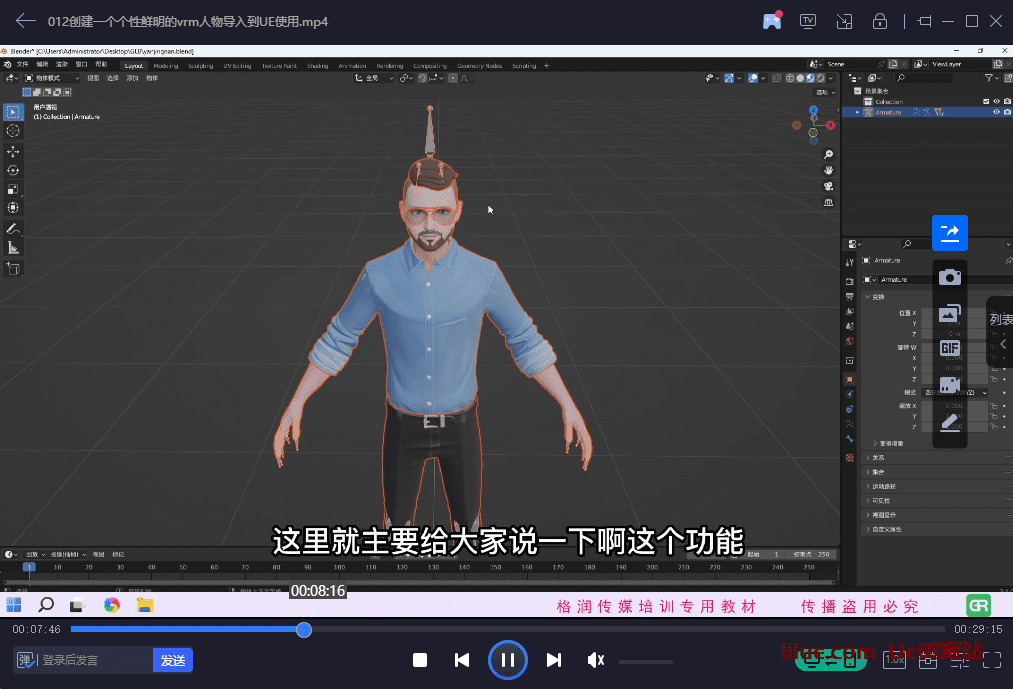1013x689 pixels.
Task: Switch to mini picture-in-picture window mode
Action: coord(844,21)
